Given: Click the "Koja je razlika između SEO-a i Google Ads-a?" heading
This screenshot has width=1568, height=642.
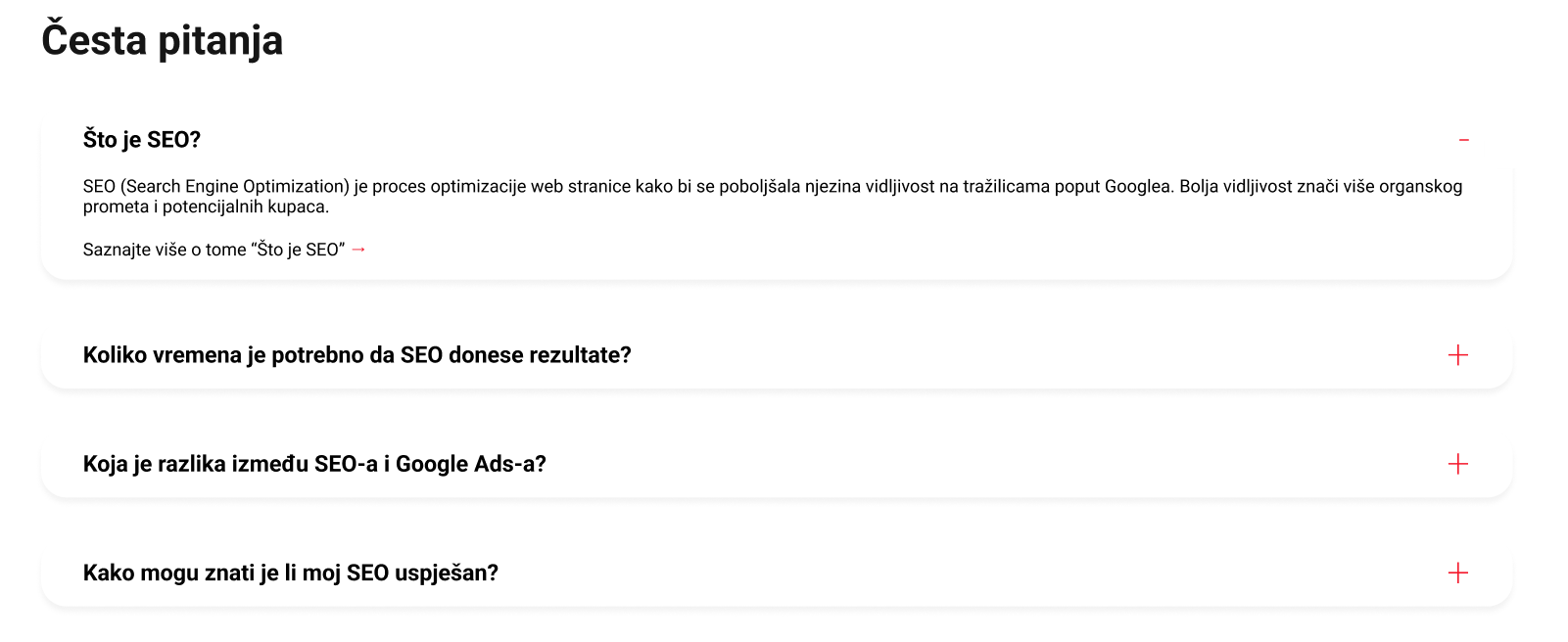Looking at the screenshot, I should [315, 465].
